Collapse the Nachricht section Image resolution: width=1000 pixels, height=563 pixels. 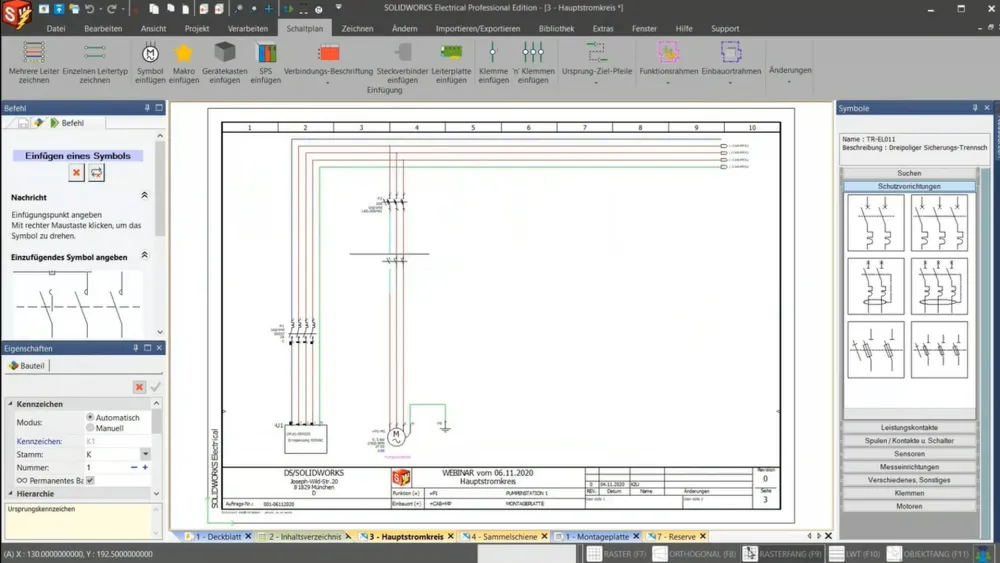(x=144, y=196)
